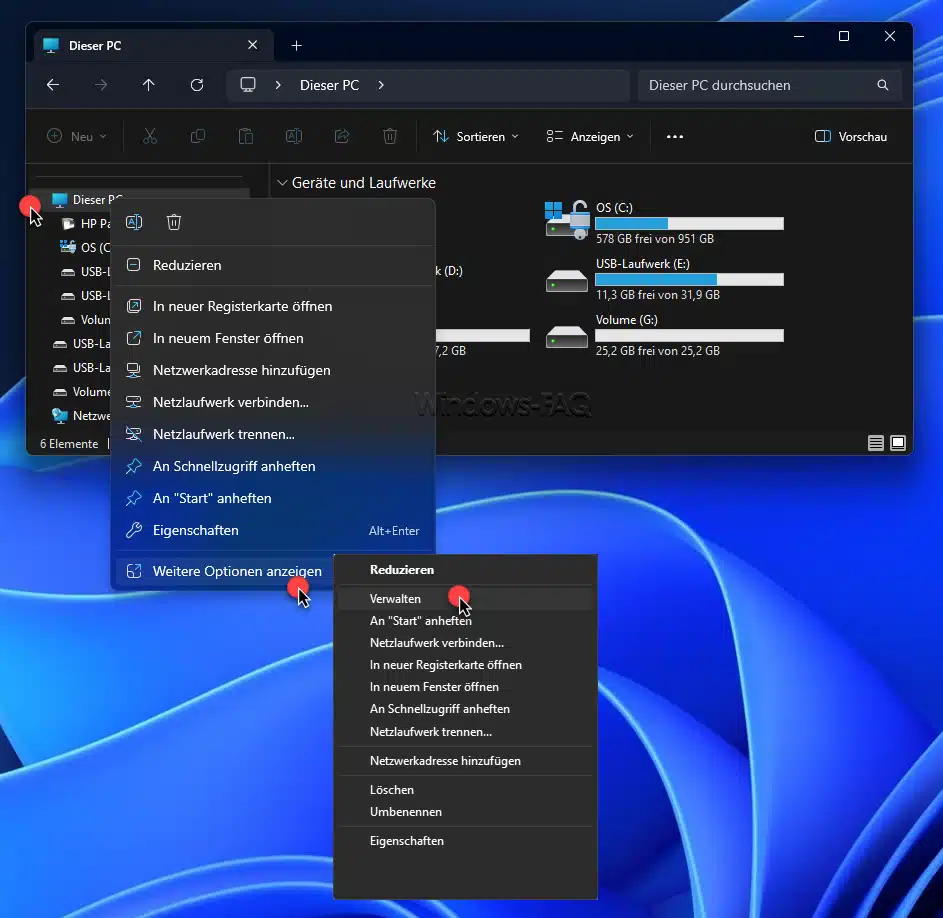This screenshot has width=943, height=918.
Task: Open the USB-Laufwerk (E:) drive icon
Action: [567, 280]
